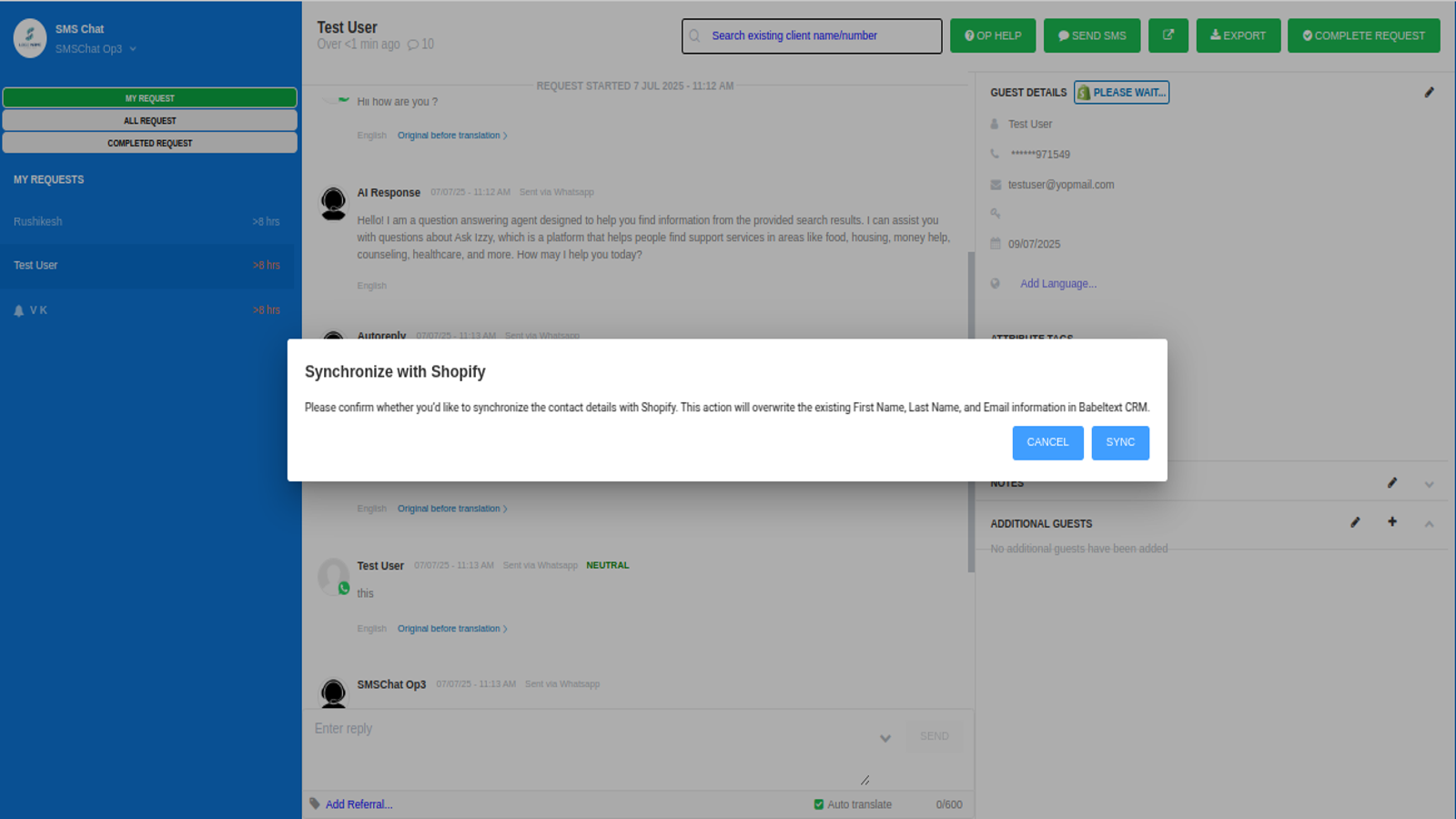The height and width of the screenshot is (819, 1456).
Task: Click the SMS Chat profile logo
Action: [30, 38]
